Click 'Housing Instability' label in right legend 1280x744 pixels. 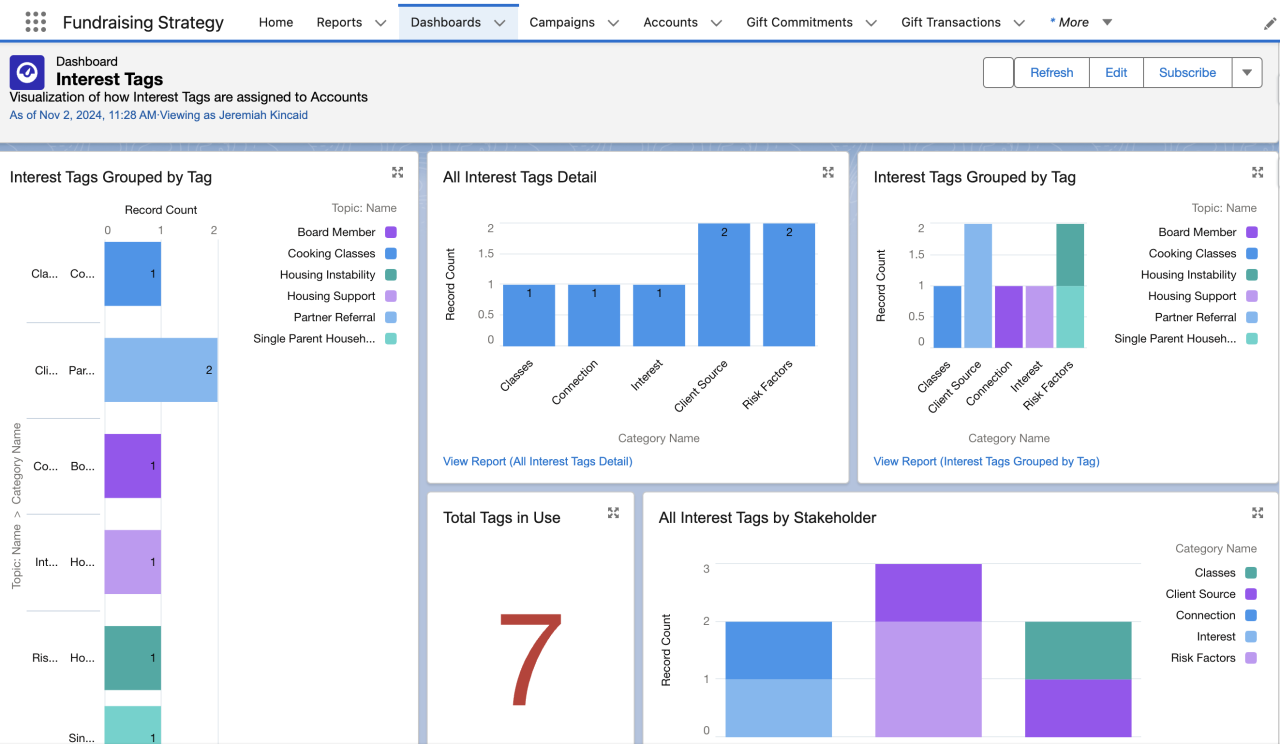pos(1189,275)
